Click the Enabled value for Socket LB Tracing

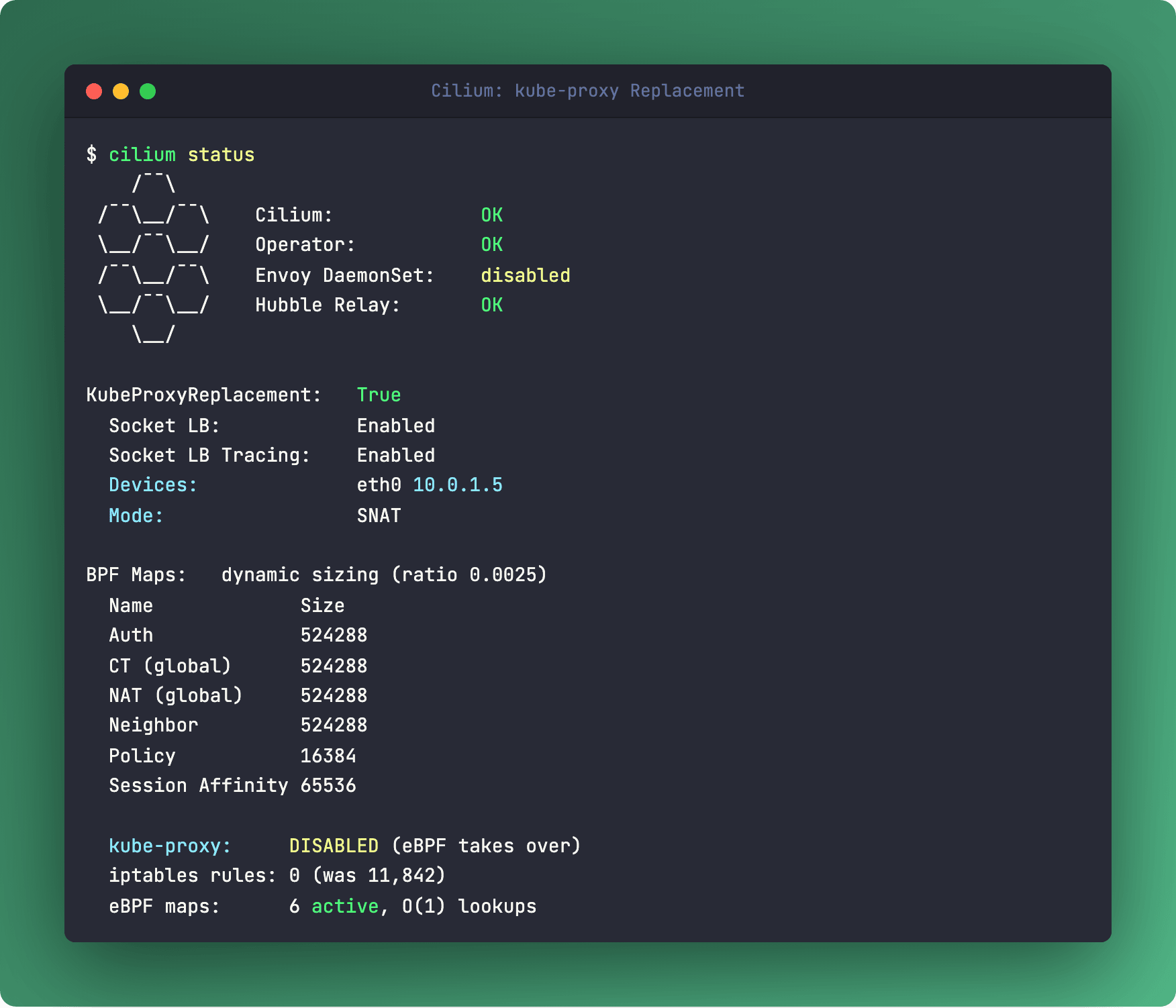coord(396,455)
